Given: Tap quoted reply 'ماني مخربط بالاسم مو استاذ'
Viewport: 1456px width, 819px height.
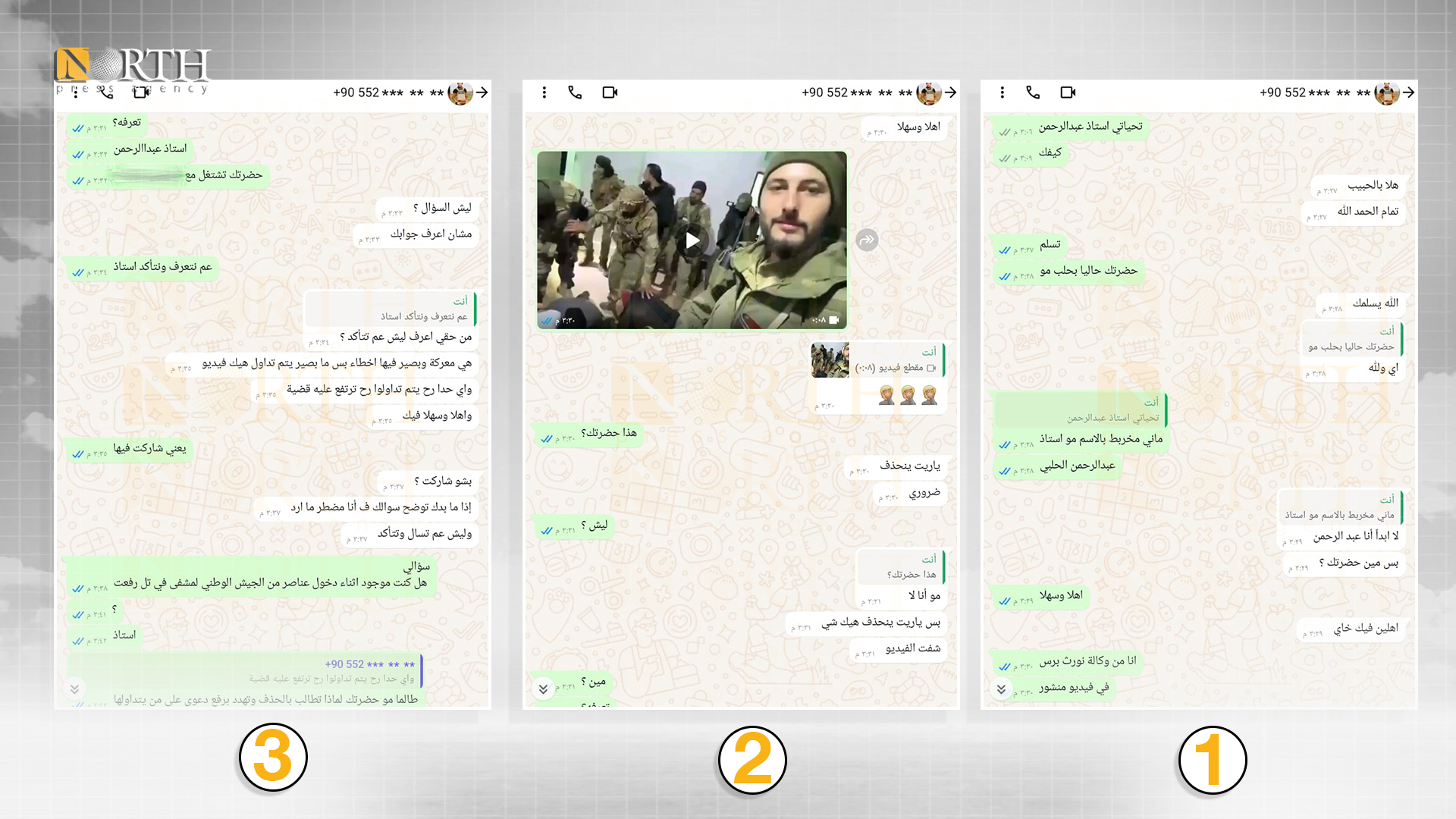Looking at the screenshot, I should (1340, 507).
